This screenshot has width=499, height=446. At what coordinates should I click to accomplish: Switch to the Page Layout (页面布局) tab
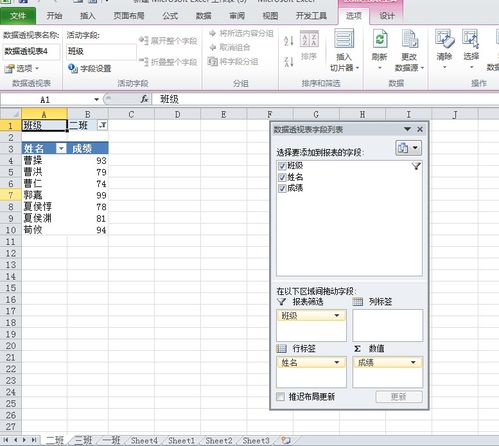point(129,16)
